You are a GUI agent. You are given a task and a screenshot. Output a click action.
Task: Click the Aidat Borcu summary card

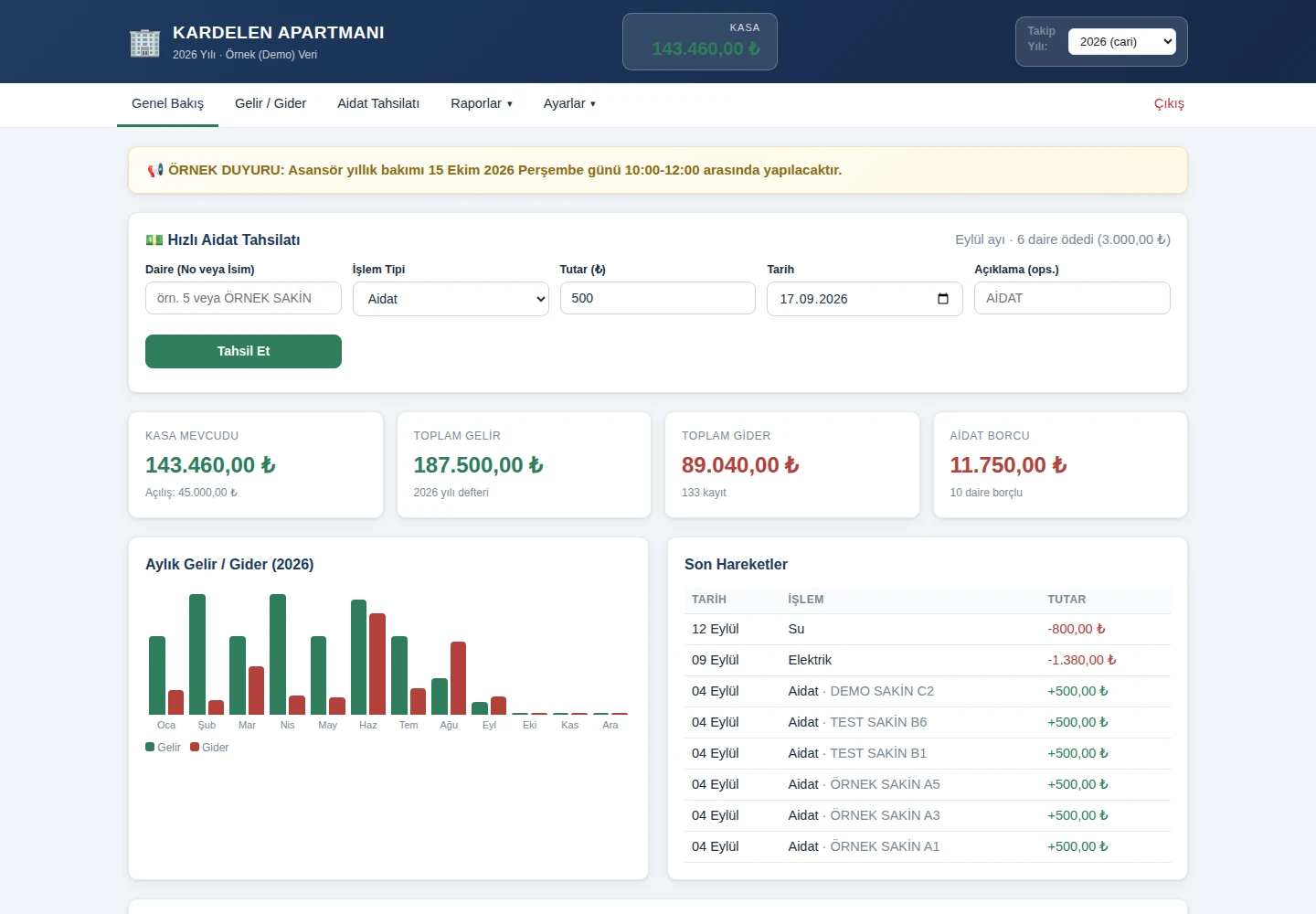1060,464
